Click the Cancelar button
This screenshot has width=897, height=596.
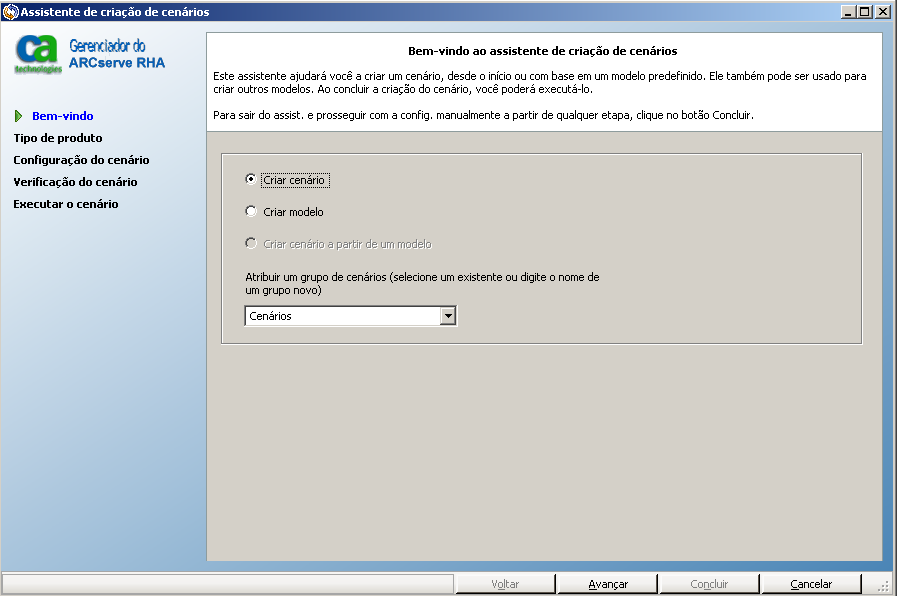click(x=811, y=584)
